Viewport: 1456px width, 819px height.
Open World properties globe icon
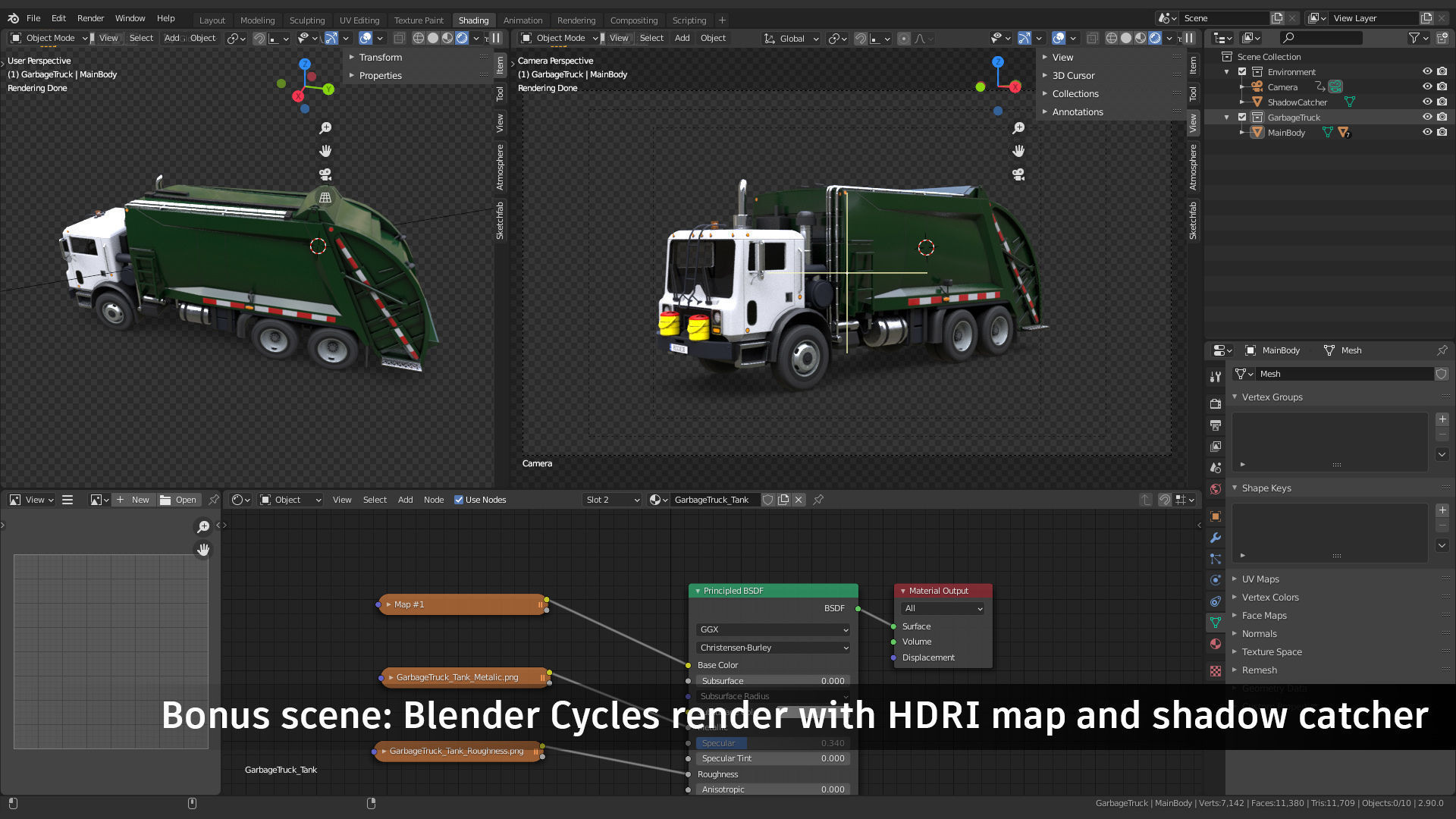coord(1216,489)
